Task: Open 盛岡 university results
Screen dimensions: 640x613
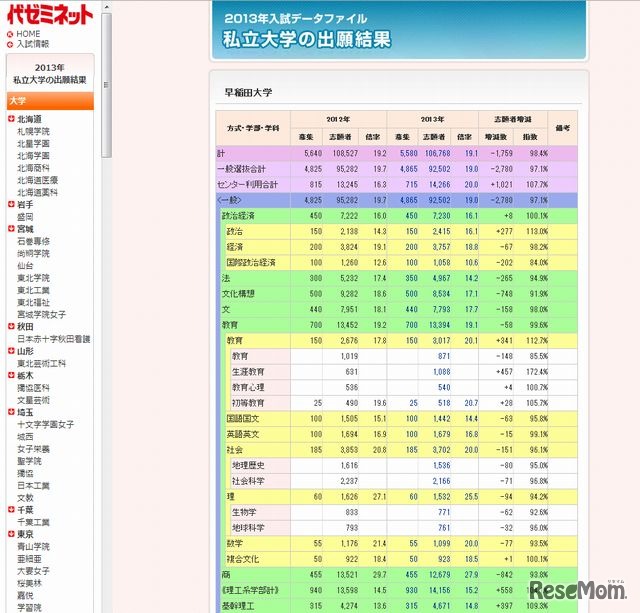Action: click(25, 217)
